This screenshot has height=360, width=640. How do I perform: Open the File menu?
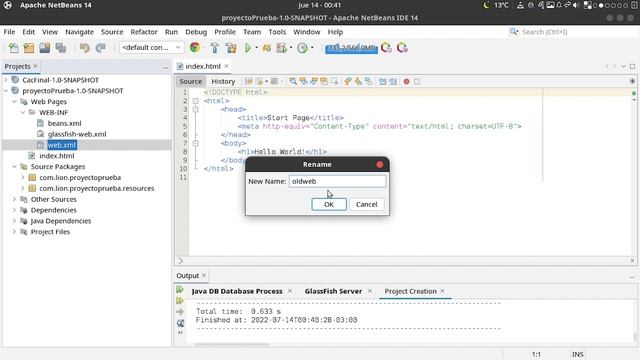pos(9,32)
